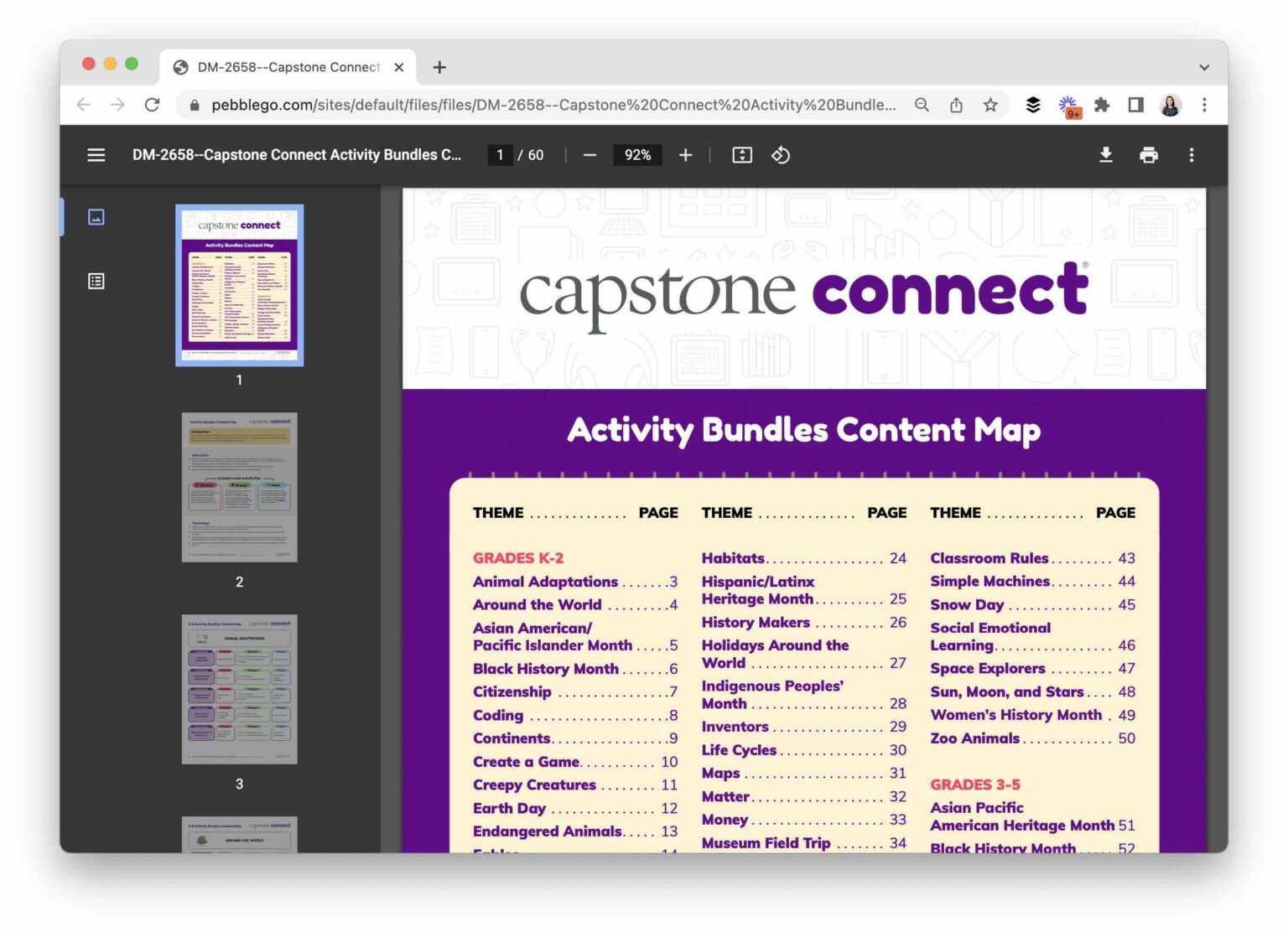Screen dimensions: 1288x932
Task: Open the tab list chevron at window top right
Action: coord(1203,67)
